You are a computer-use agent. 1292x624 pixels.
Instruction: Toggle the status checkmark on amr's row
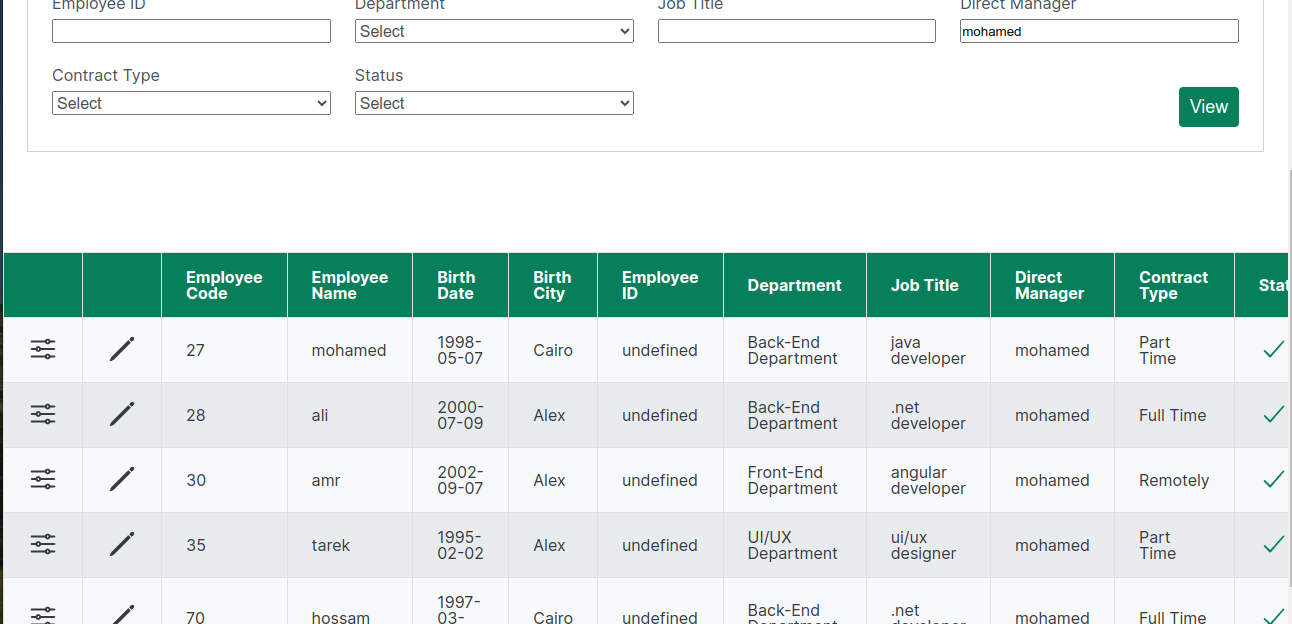tap(1273, 479)
